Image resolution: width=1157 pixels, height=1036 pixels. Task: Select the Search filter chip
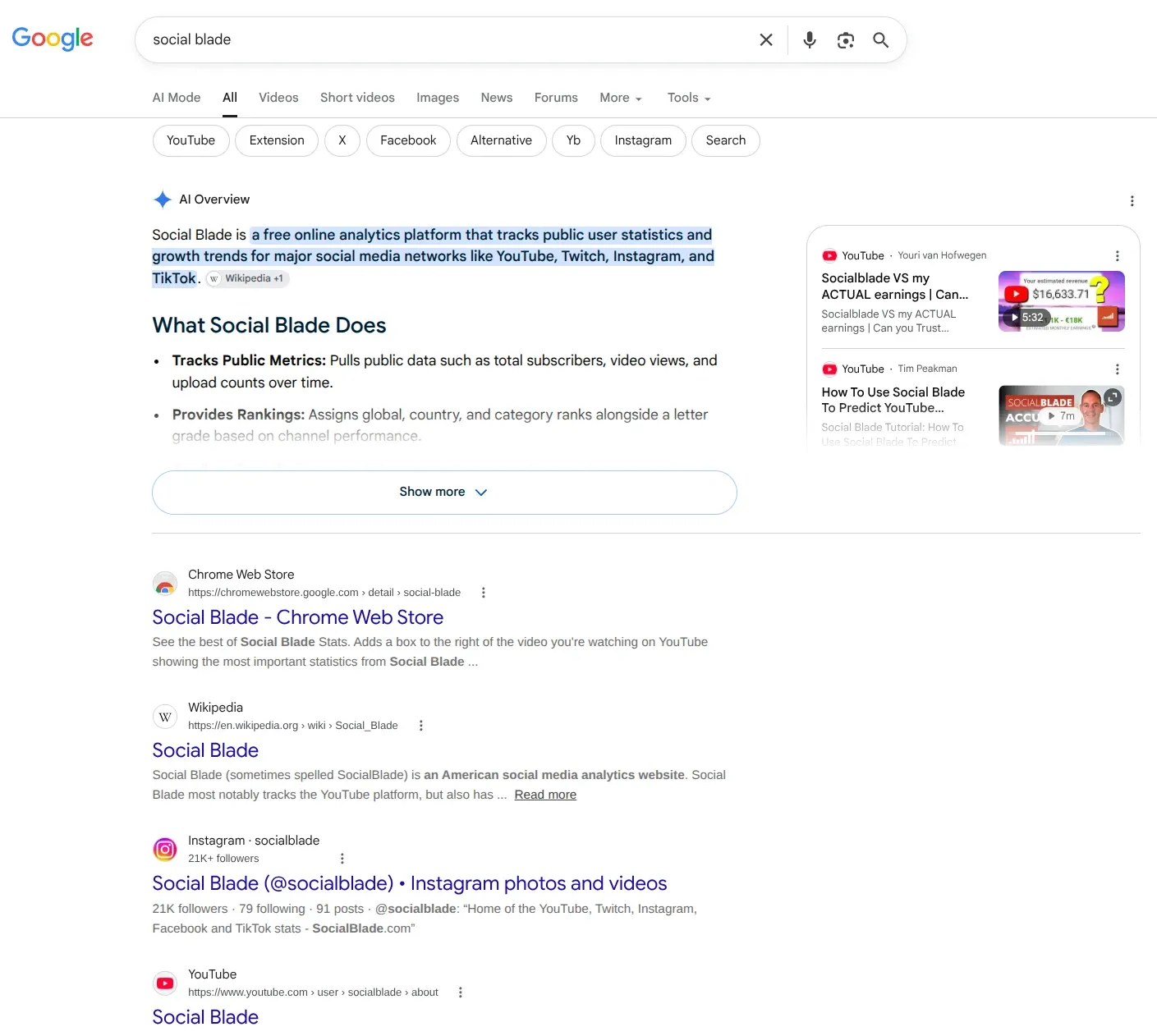pos(726,140)
